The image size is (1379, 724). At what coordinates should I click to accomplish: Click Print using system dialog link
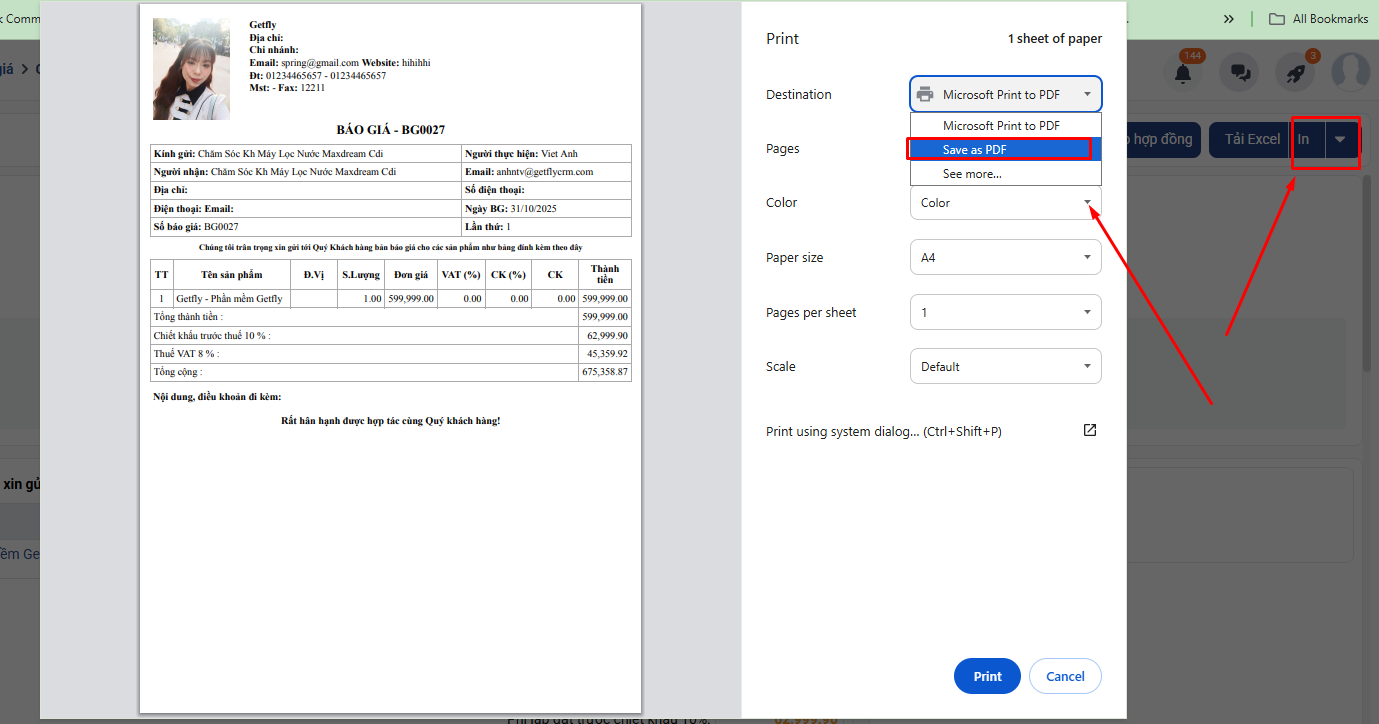[x=883, y=431]
